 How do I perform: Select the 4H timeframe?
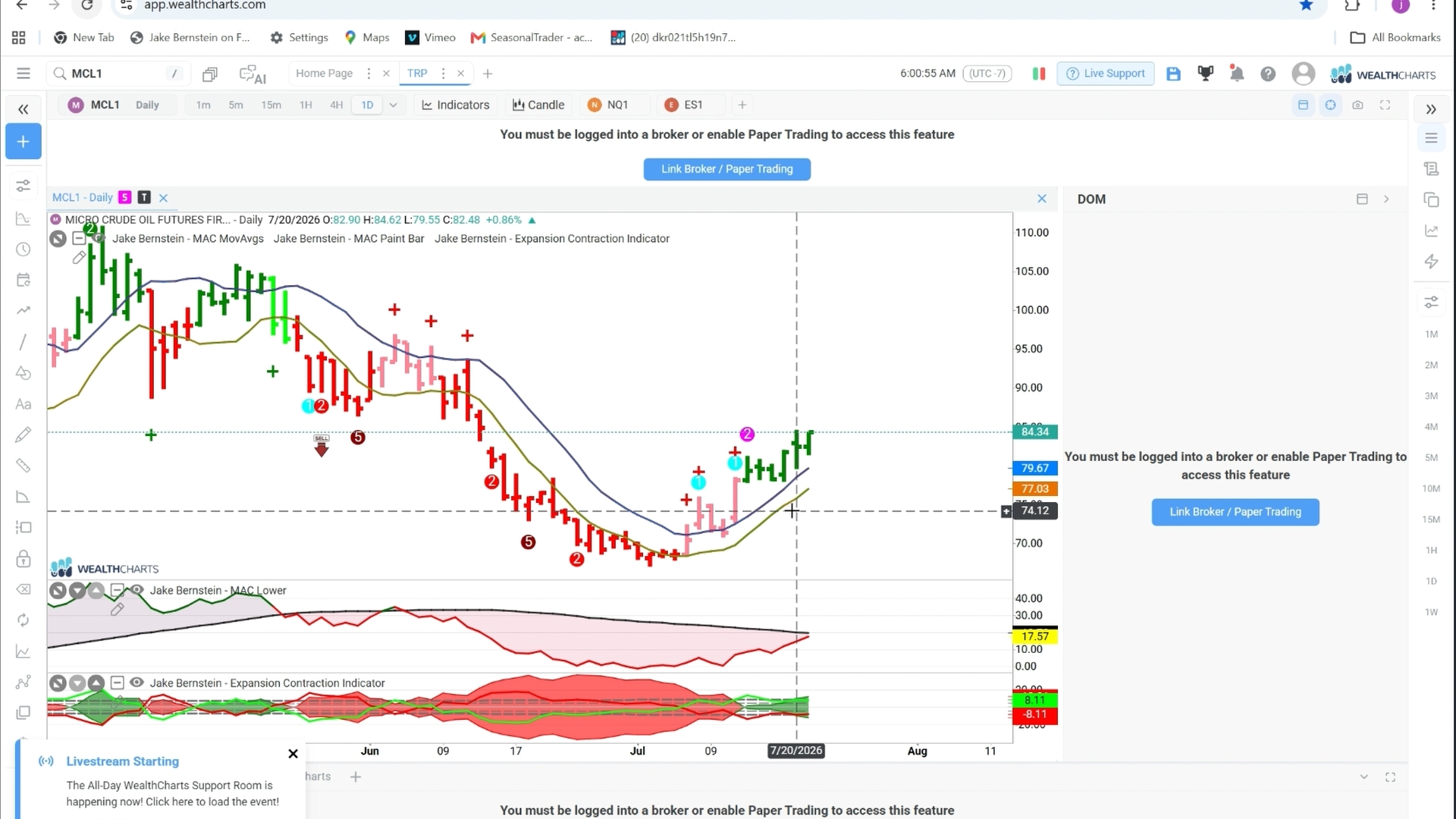point(336,105)
